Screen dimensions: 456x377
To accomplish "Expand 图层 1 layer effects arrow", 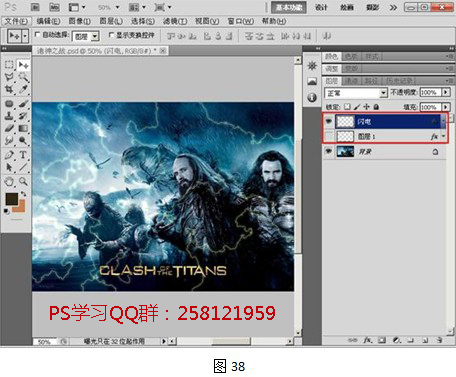I will coord(443,136).
